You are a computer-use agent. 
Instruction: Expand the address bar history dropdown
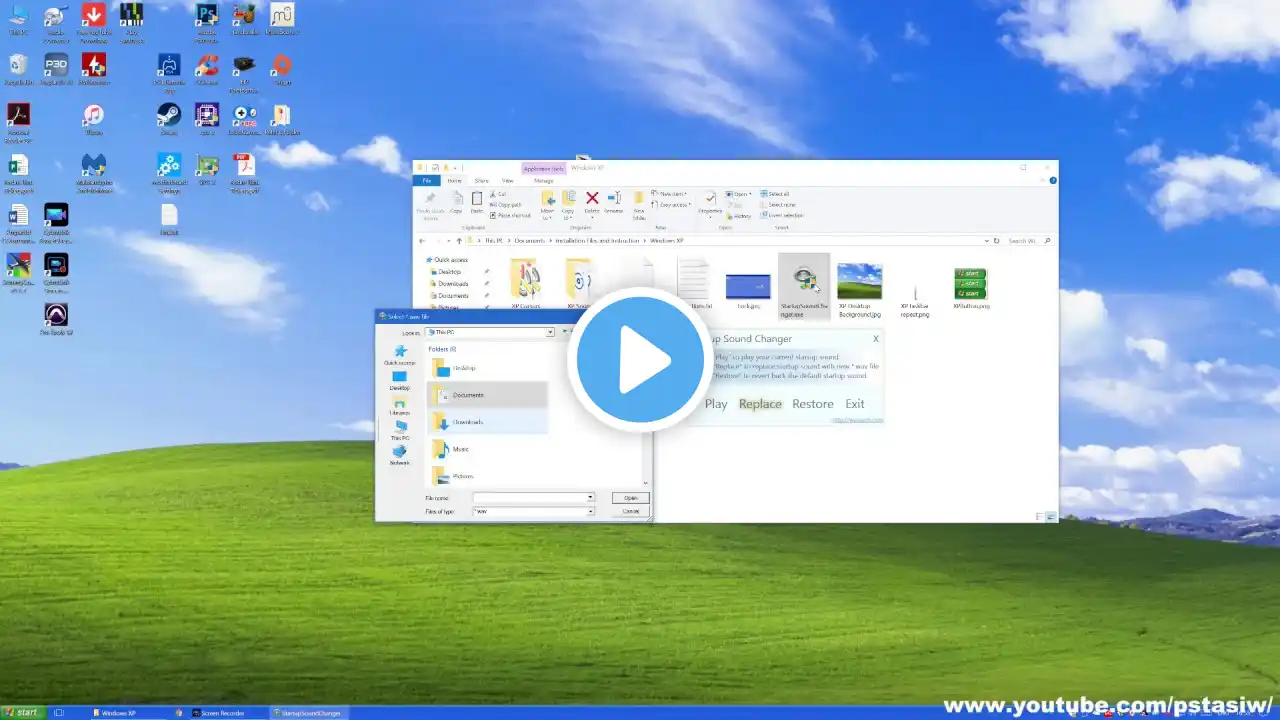click(x=985, y=241)
